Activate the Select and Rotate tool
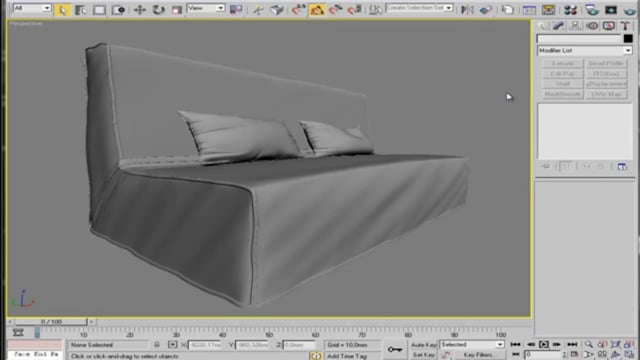 158,9
